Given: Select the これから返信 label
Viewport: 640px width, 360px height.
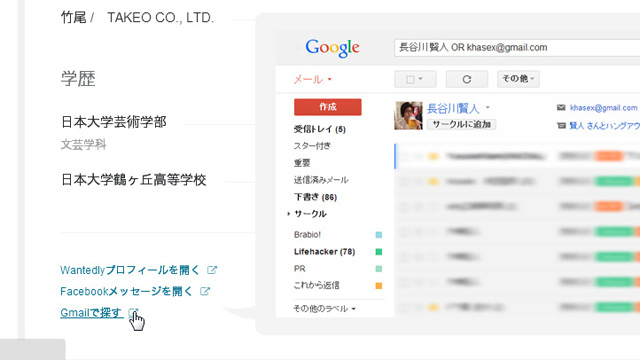Looking at the screenshot, I should tap(316, 285).
